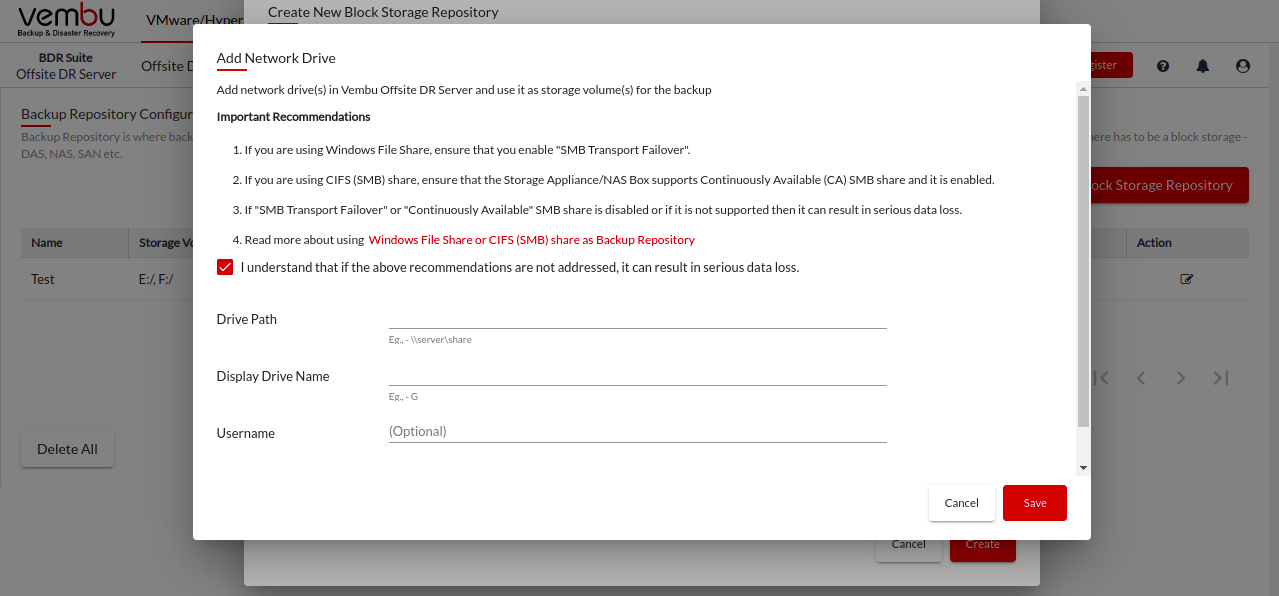Click Delete All button
The width and height of the screenshot is (1279, 596).
pyautogui.click(x=67, y=449)
